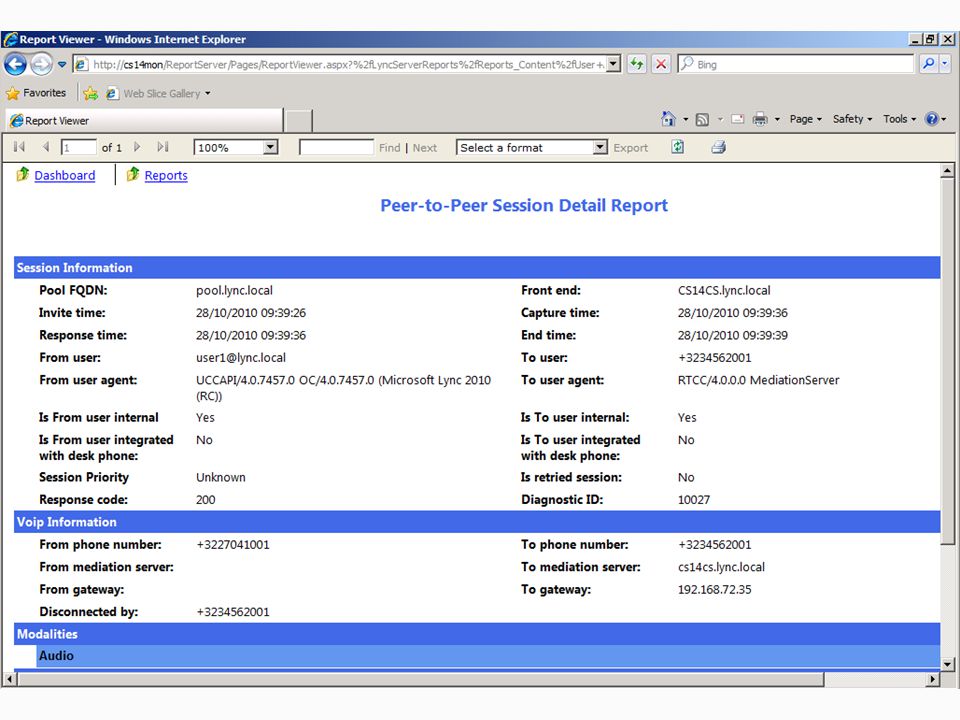The height and width of the screenshot is (720, 960).
Task: Go to first report page
Action: (20, 147)
